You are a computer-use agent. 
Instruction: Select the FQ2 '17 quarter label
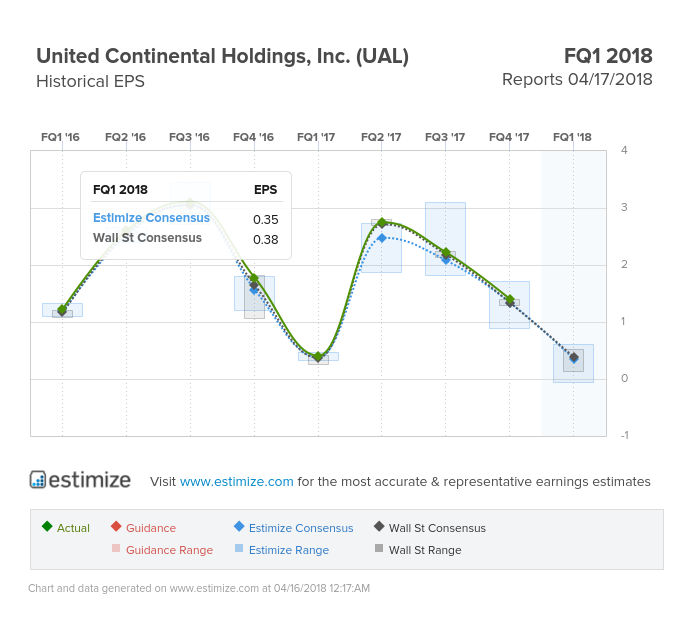pos(381,137)
